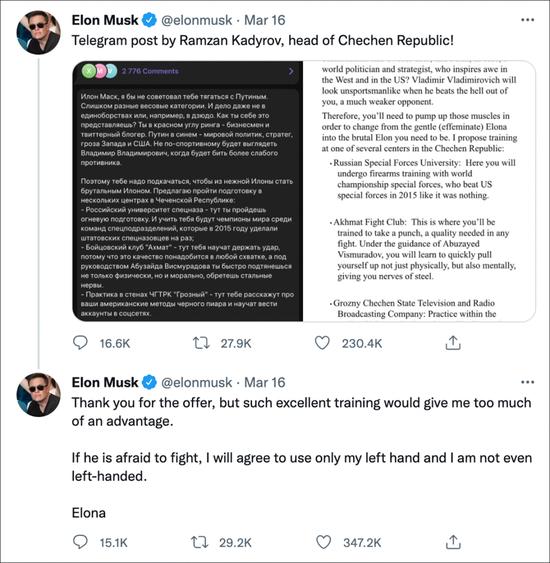The image size is (550, 563).
Task: Open first tweet's Mar 16 timestamp
Action: 265,20
